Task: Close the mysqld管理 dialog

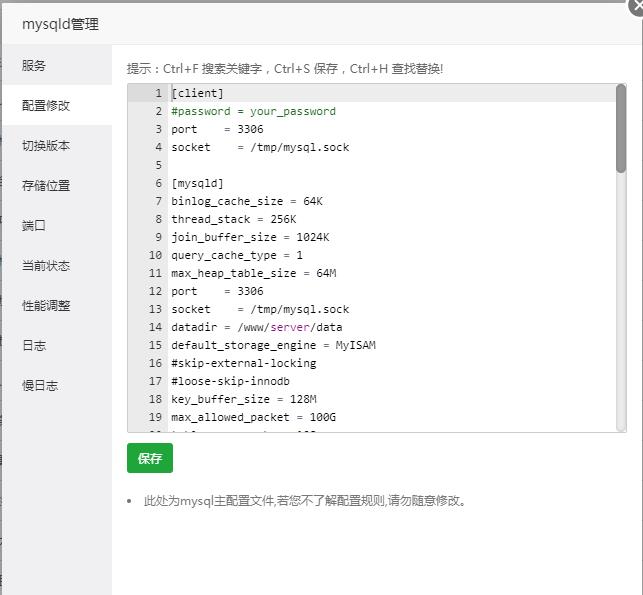Action: pyautogui.click(x=637, y=6)
